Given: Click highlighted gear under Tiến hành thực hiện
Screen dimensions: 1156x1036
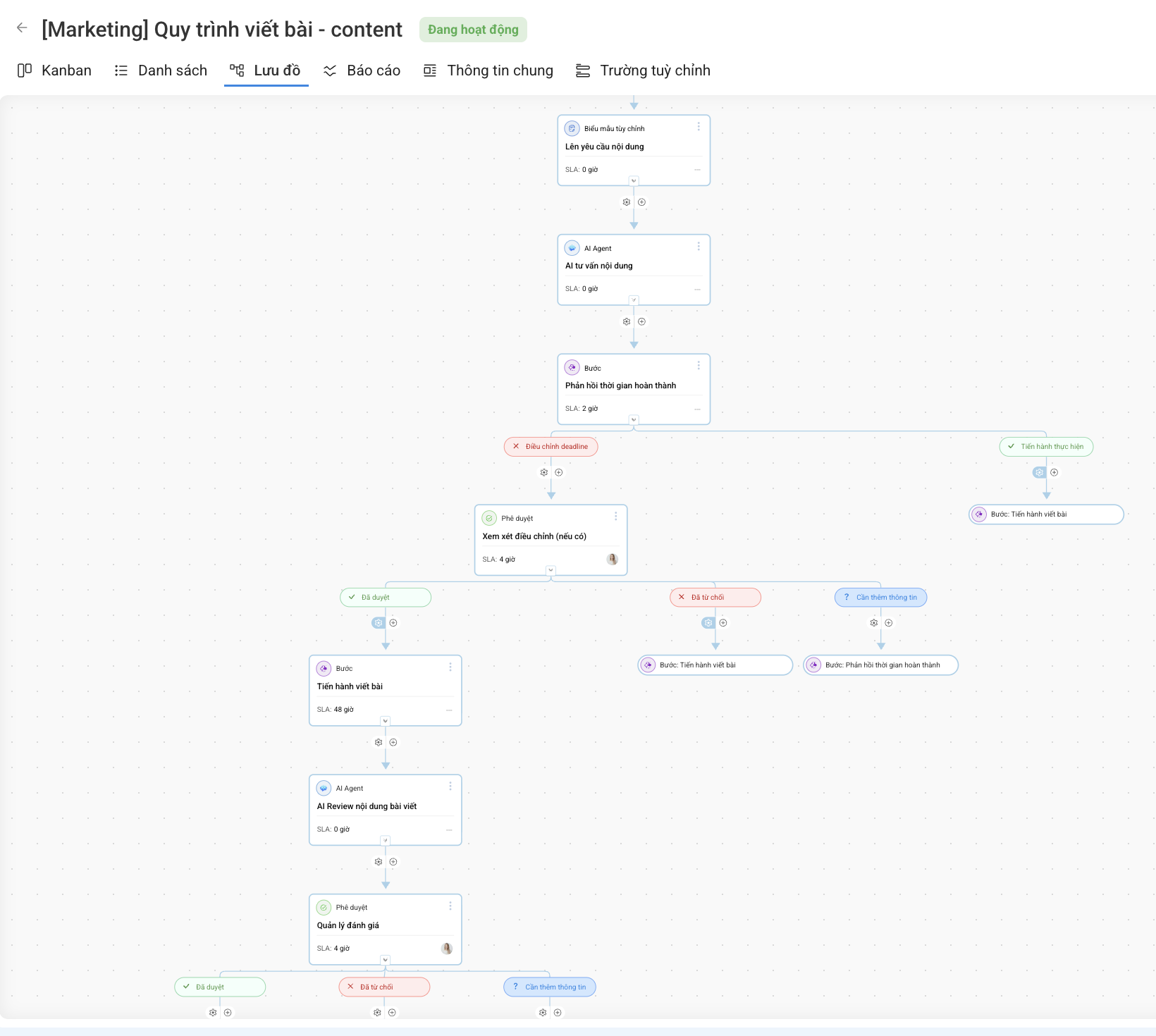Looking at the screenshot, I should click(1040, 473).
